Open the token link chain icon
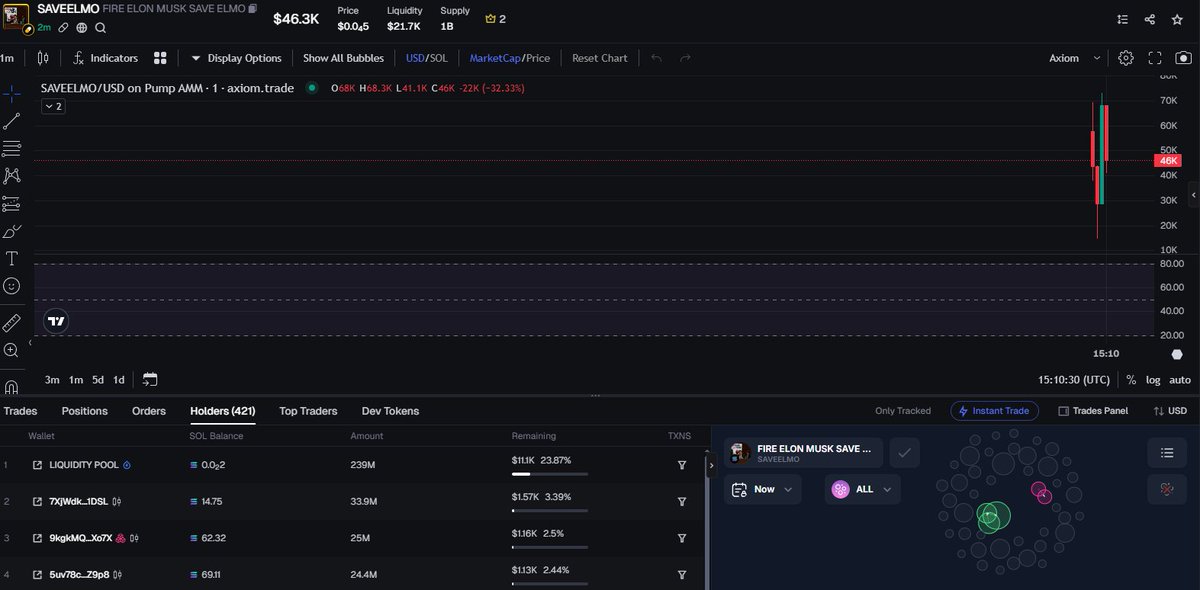The image size is (1200, 590). tap(63, 28)
